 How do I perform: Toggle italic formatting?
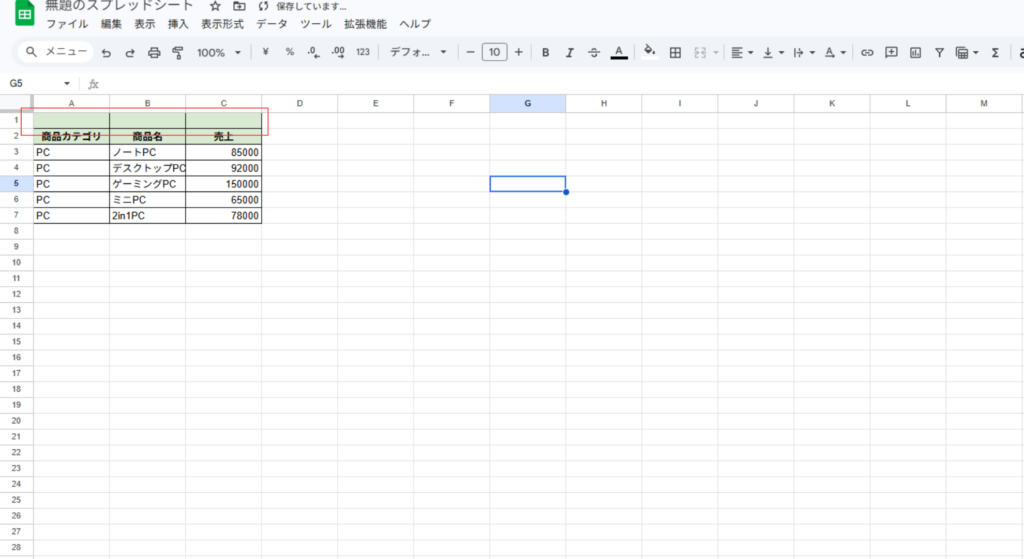[x=570, y=52]
